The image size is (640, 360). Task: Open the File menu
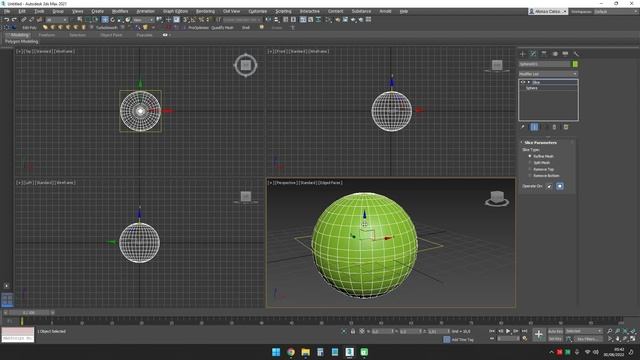(x=7, y=11)
